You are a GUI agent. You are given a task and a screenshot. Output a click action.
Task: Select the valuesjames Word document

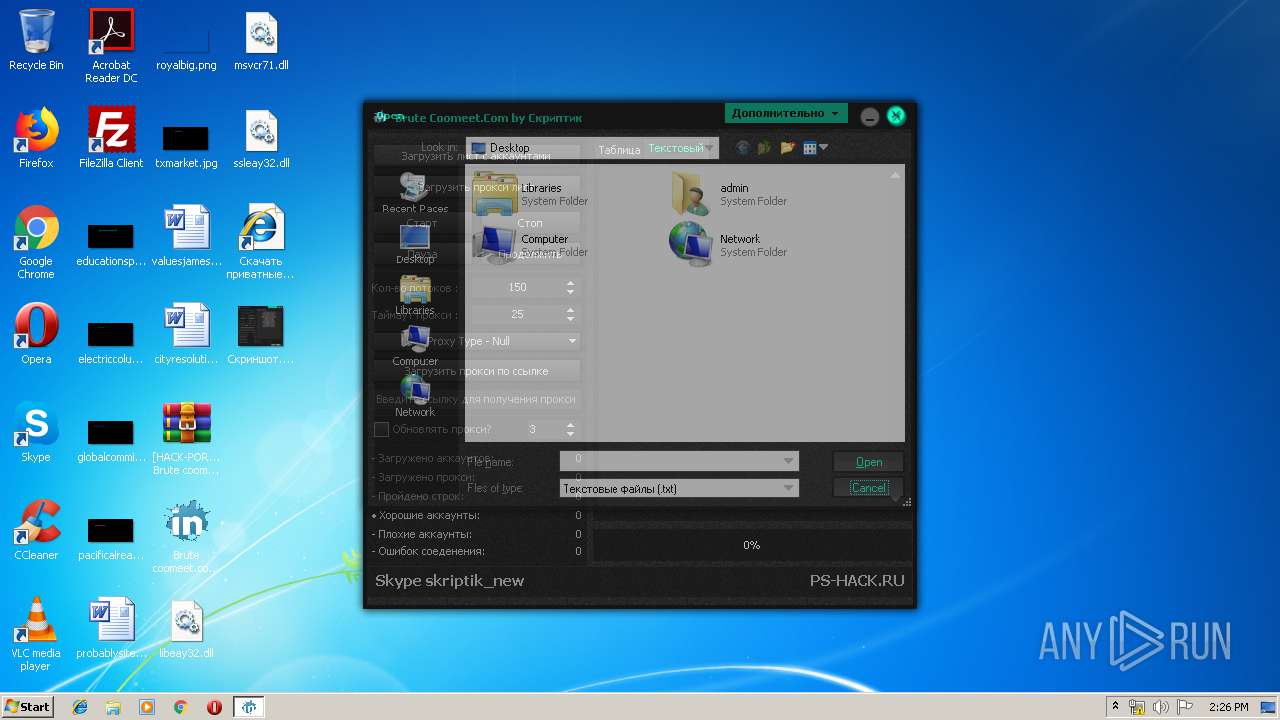pyautogui.click(x=187, y=237)
